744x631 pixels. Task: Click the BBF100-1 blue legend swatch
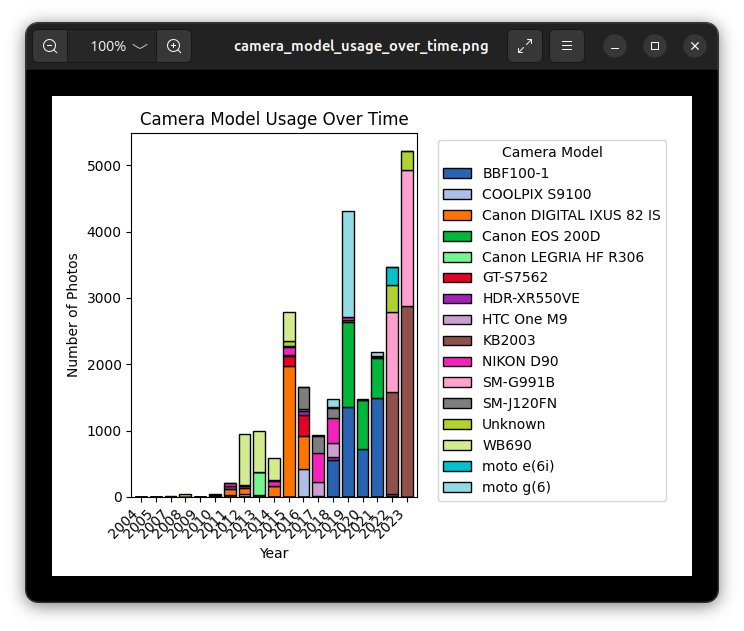[457, 174]
